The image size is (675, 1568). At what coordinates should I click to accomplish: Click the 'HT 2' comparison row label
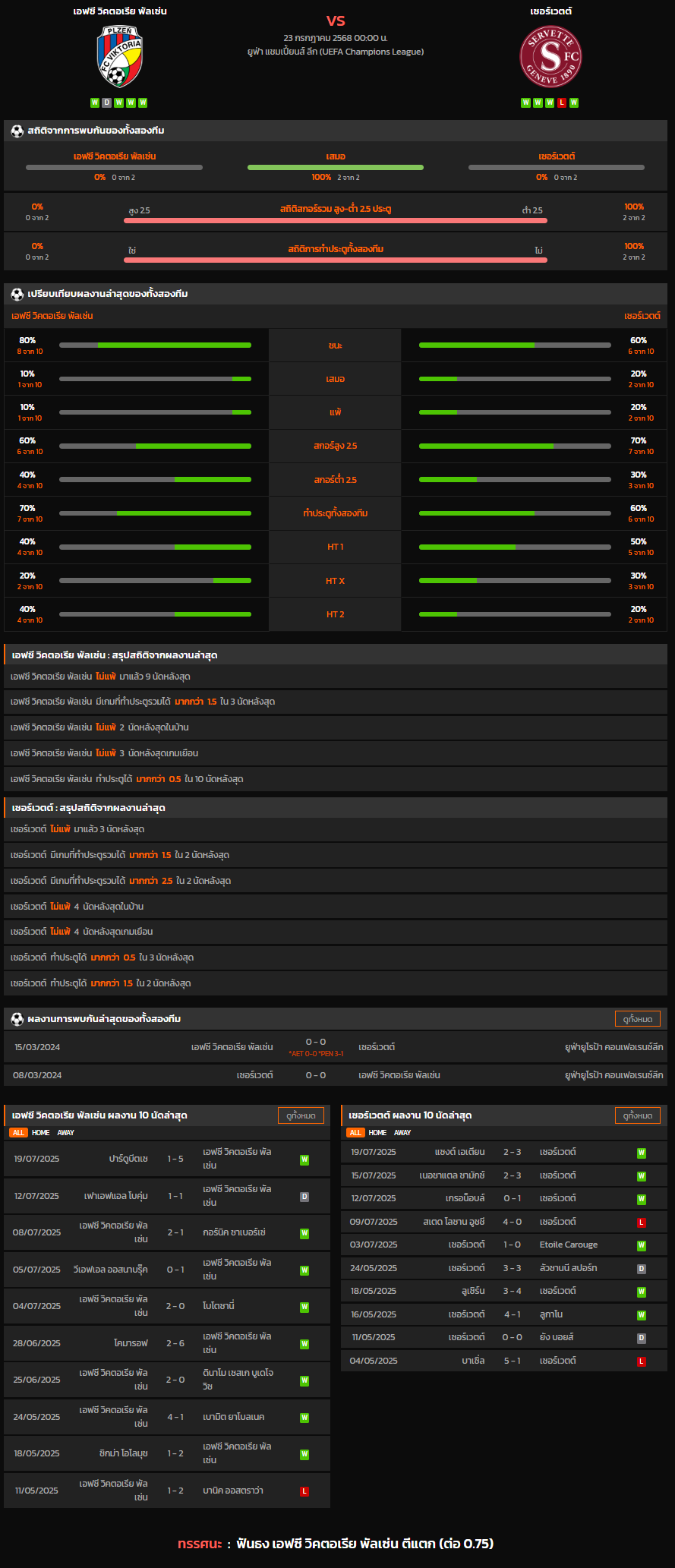[x=335, y=614]
